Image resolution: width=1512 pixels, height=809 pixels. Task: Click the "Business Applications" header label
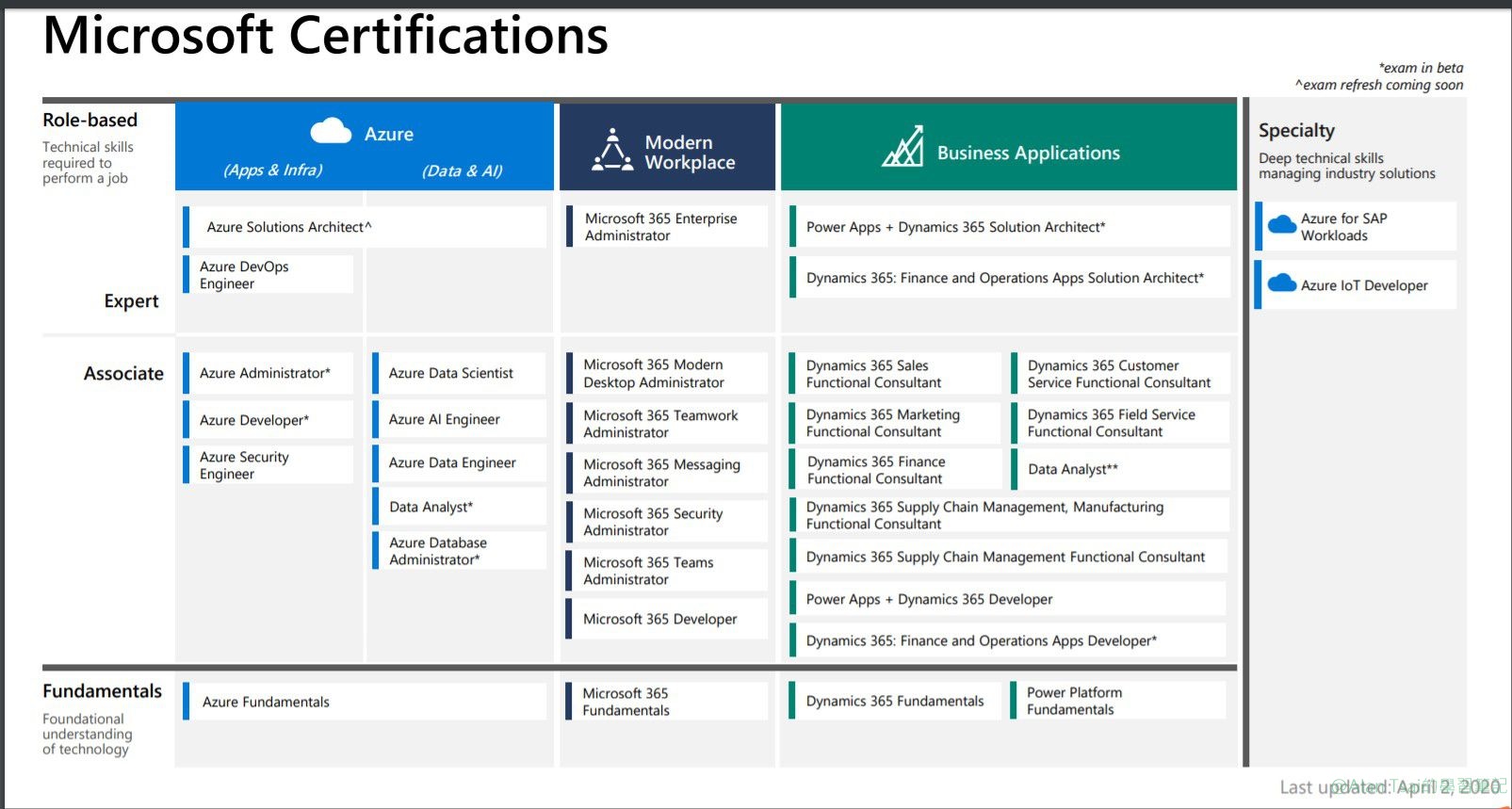click(1029, 153)
